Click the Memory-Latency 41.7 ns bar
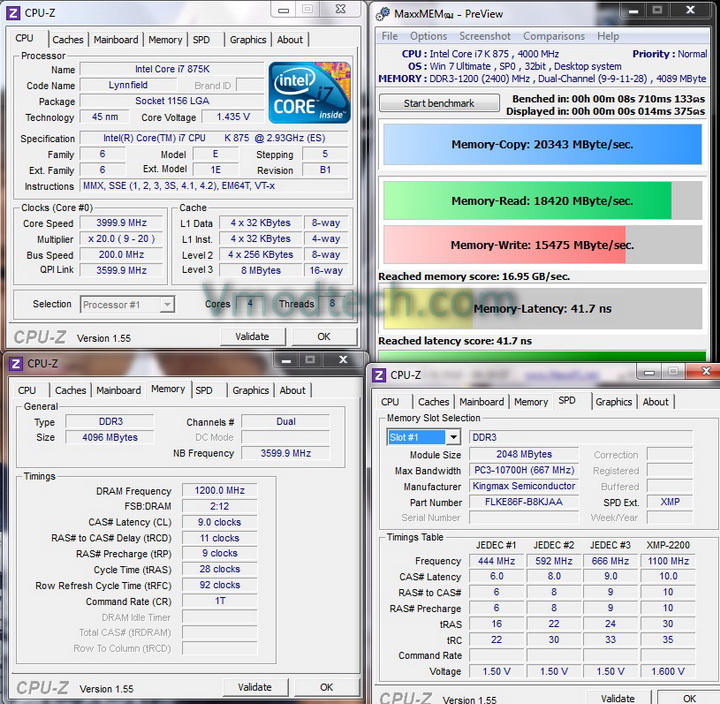 click(x=542, y=309)
